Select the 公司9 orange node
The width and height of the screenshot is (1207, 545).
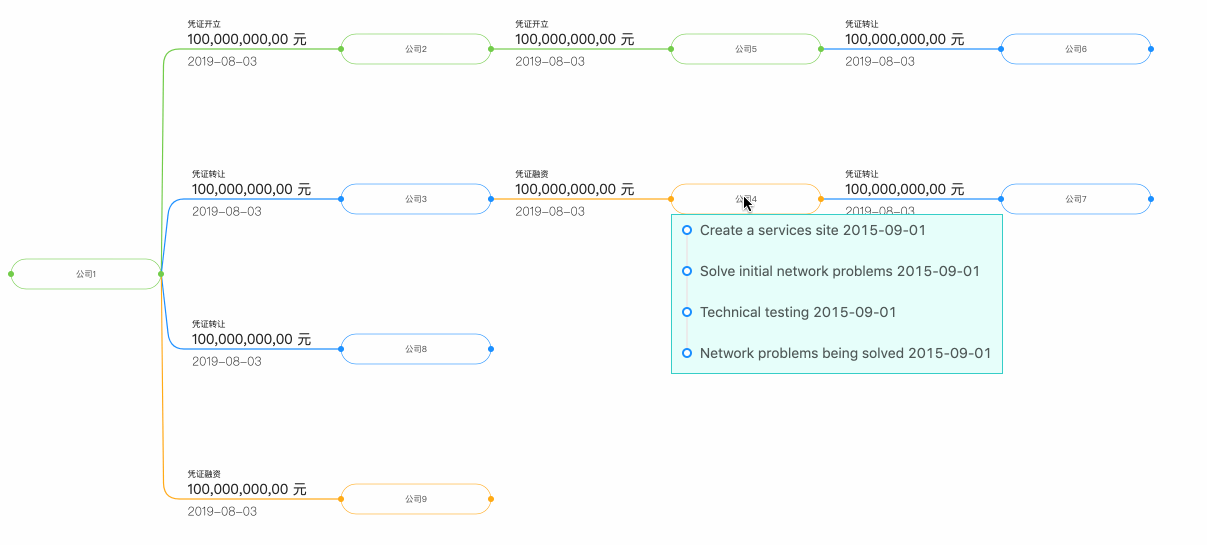click(416, 499)
